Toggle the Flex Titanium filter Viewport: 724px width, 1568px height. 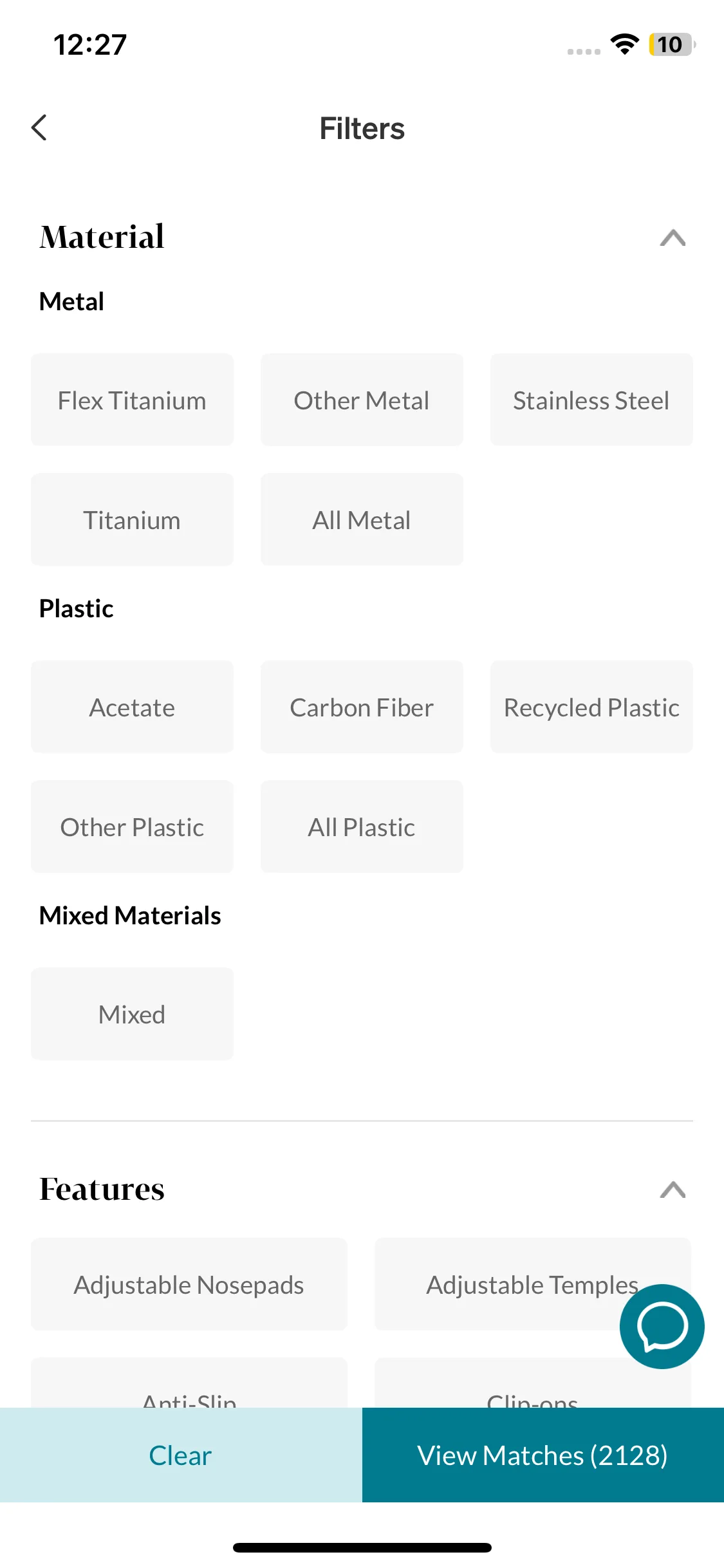coord(132,400)
